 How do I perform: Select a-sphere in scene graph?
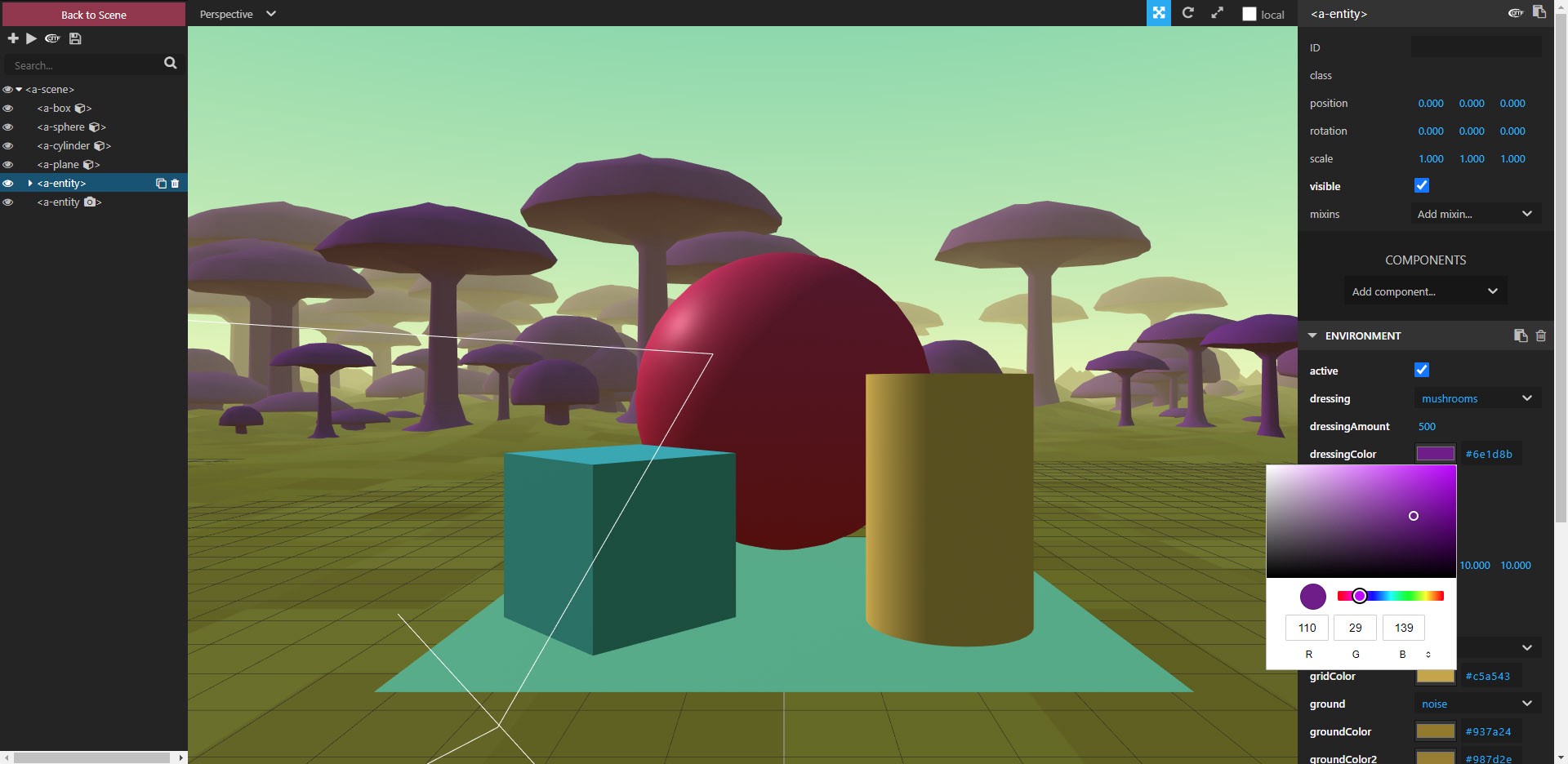point(61,127)
